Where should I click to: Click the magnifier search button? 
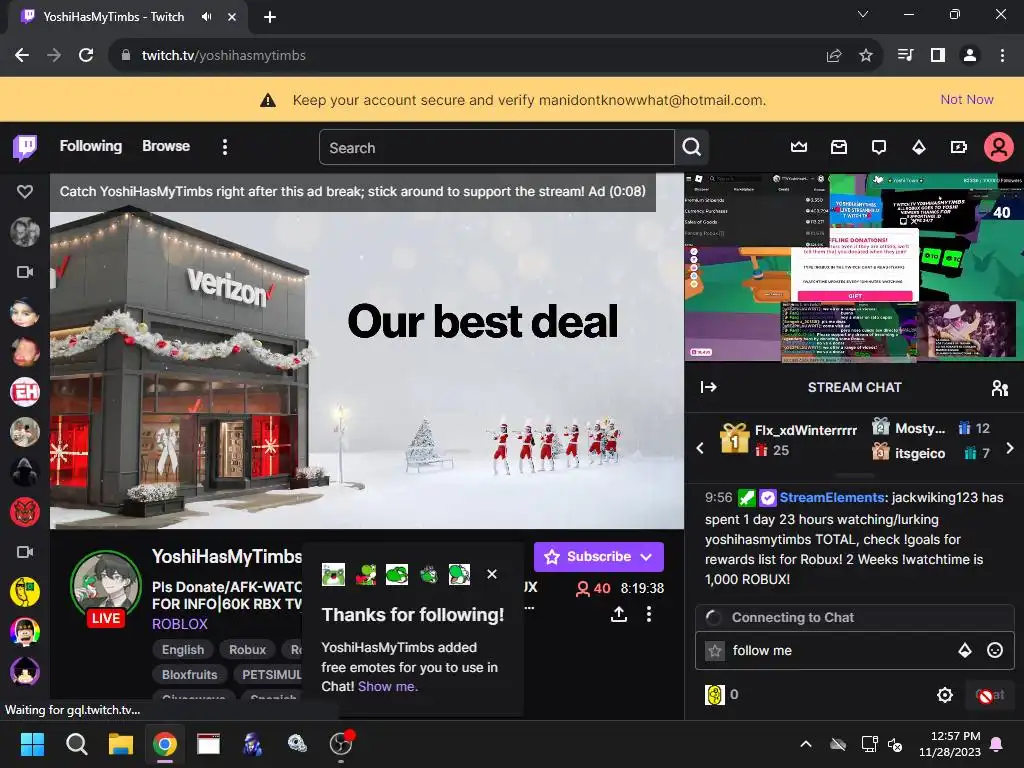(692, 148)
